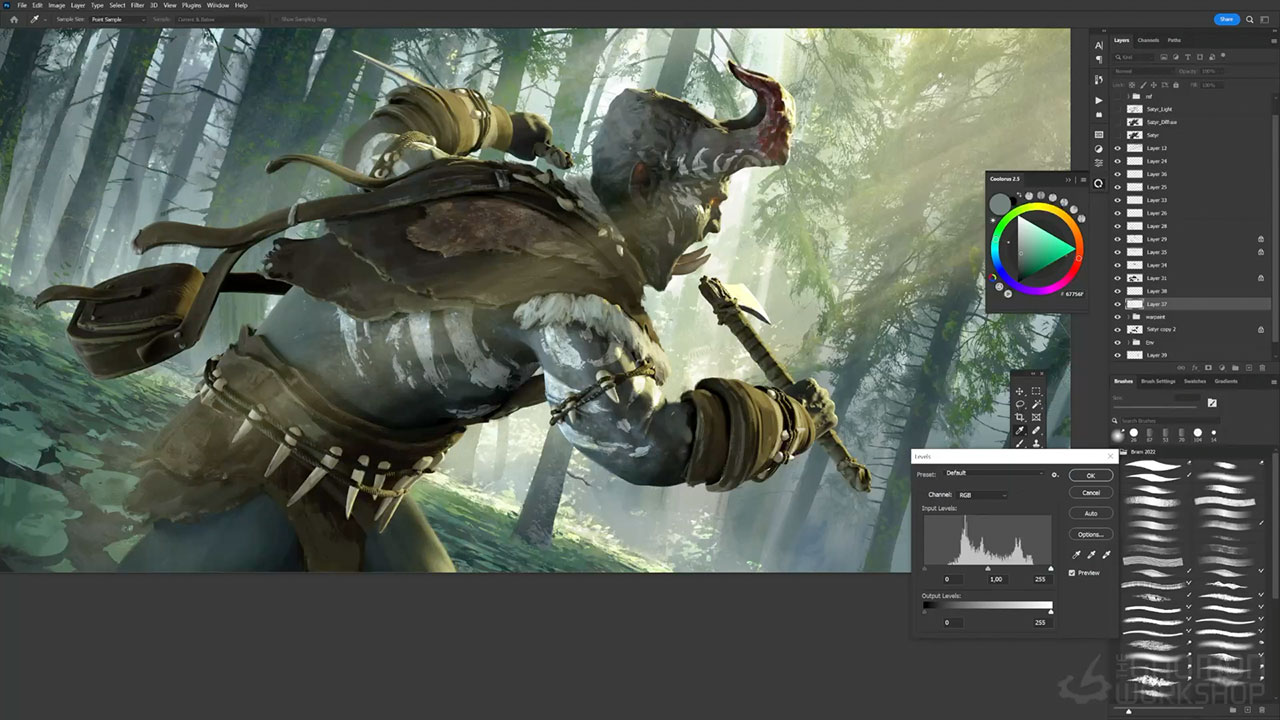Open the Levels preset gear options

click(x=1054, y=474)
